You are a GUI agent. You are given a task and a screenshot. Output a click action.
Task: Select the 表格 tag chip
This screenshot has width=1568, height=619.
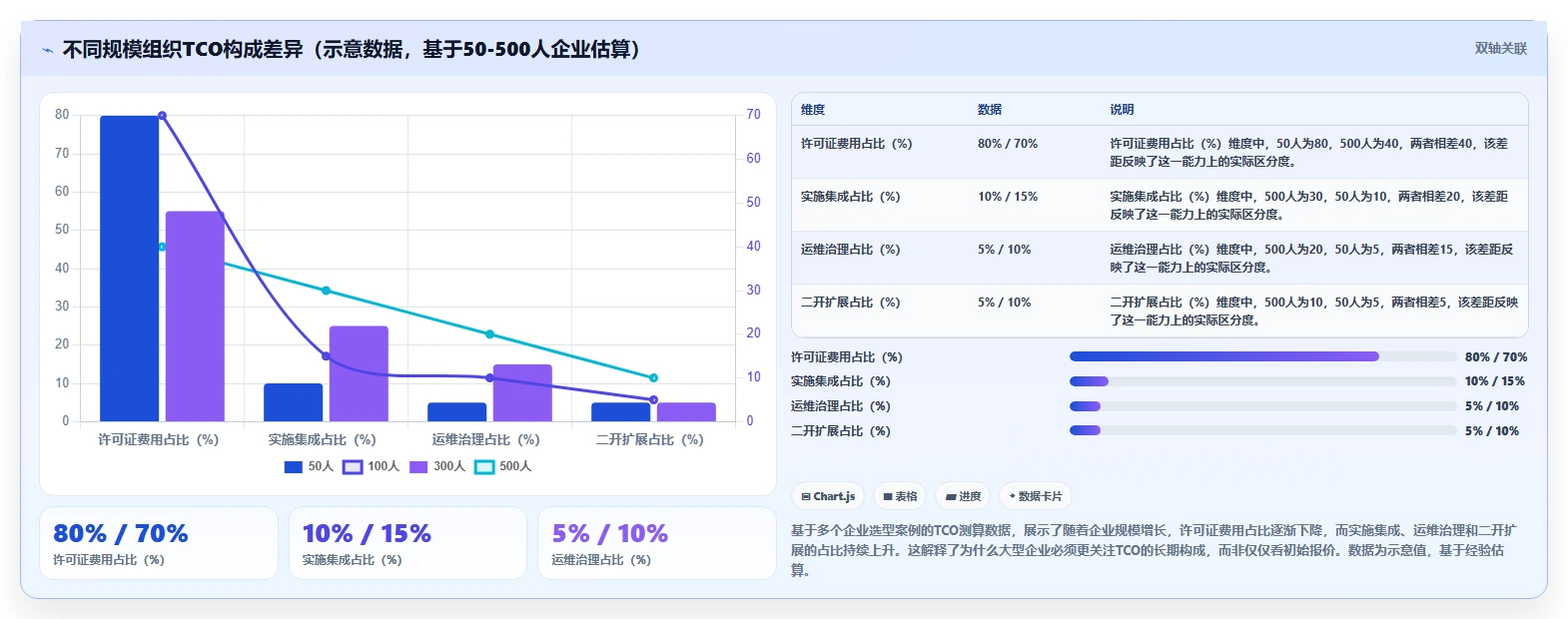click(x=900, y=496)
